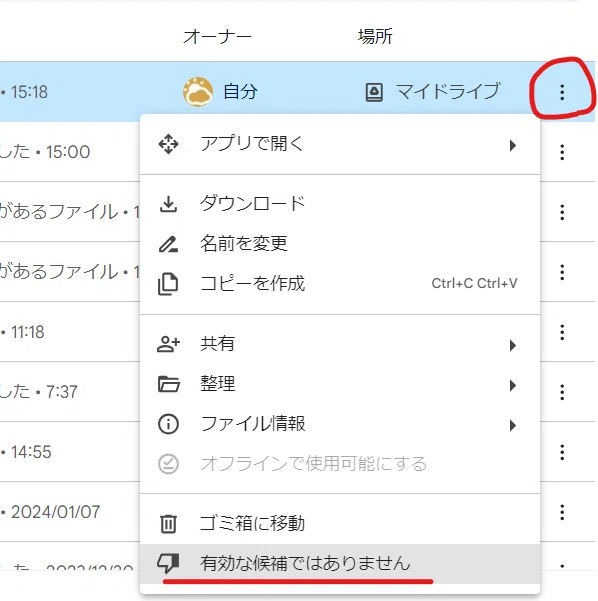598x601 pixels.
Task: Click the オーナー column header
Action: [x=217, y=37]
